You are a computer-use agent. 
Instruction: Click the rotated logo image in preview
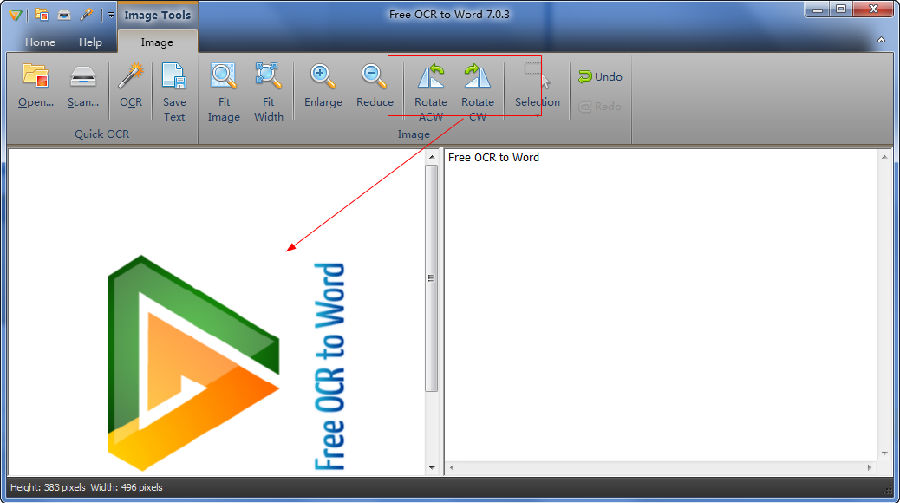coord(226,363)
